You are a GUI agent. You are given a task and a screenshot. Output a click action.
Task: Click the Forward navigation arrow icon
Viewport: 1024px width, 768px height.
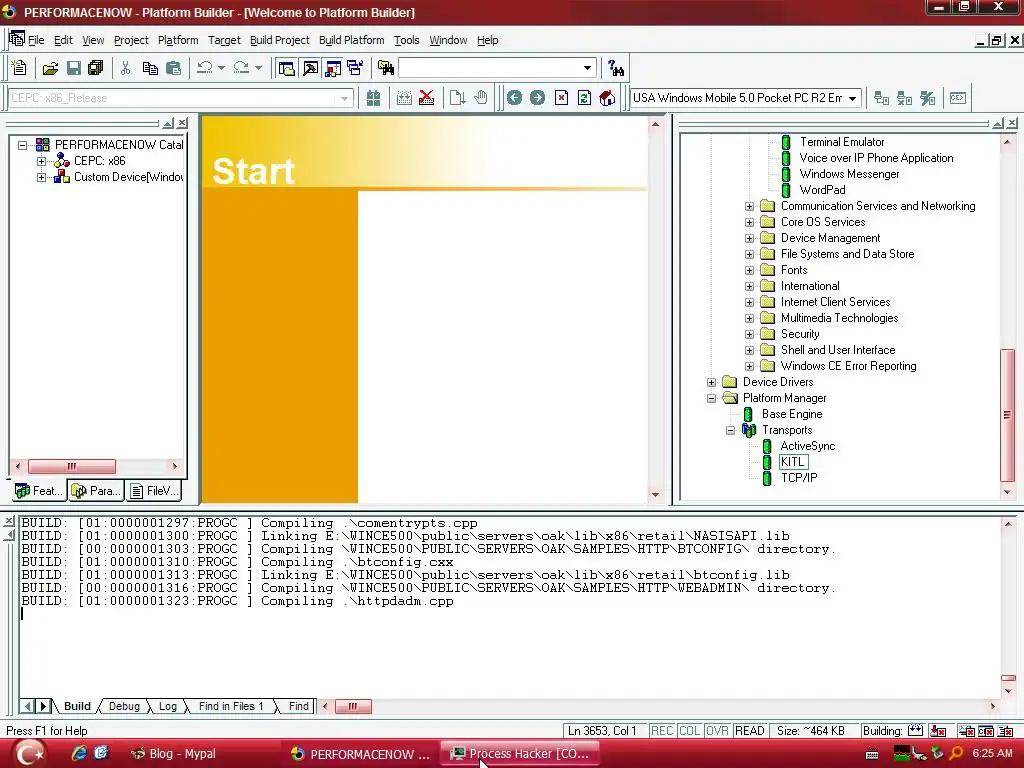coord(537,98)
